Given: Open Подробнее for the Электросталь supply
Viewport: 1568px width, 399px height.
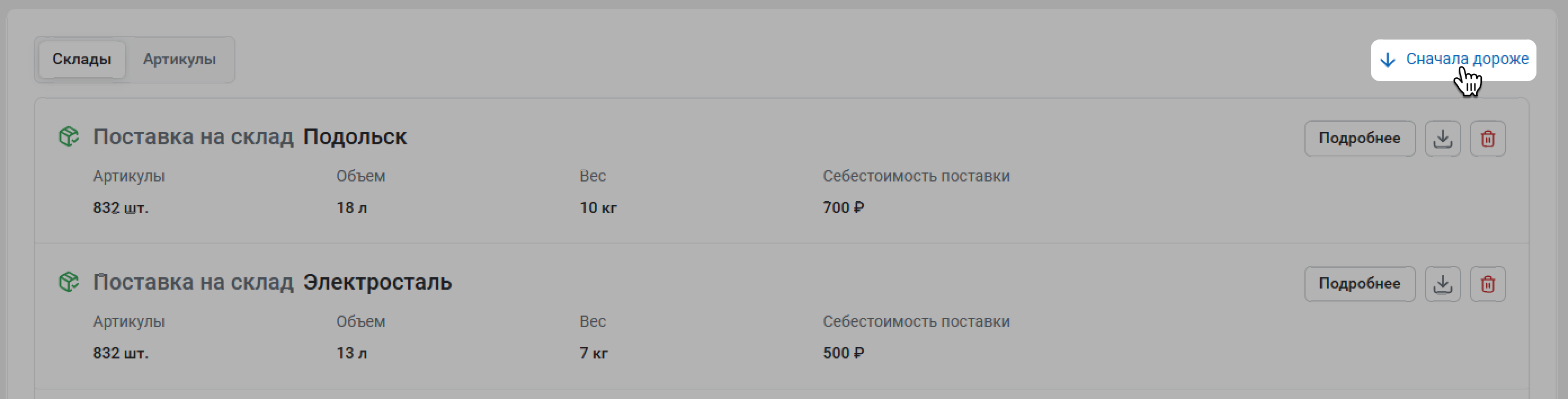Looking at the screenshot, I should [x=1359, y=284].
